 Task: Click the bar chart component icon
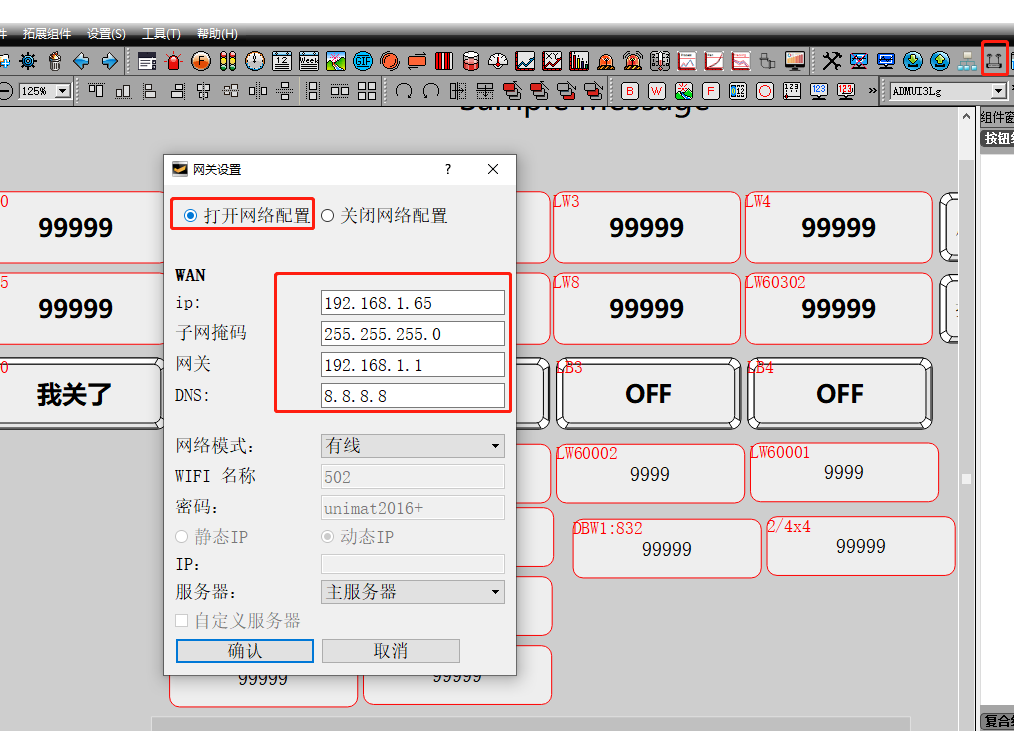click(x=579, y=61)
